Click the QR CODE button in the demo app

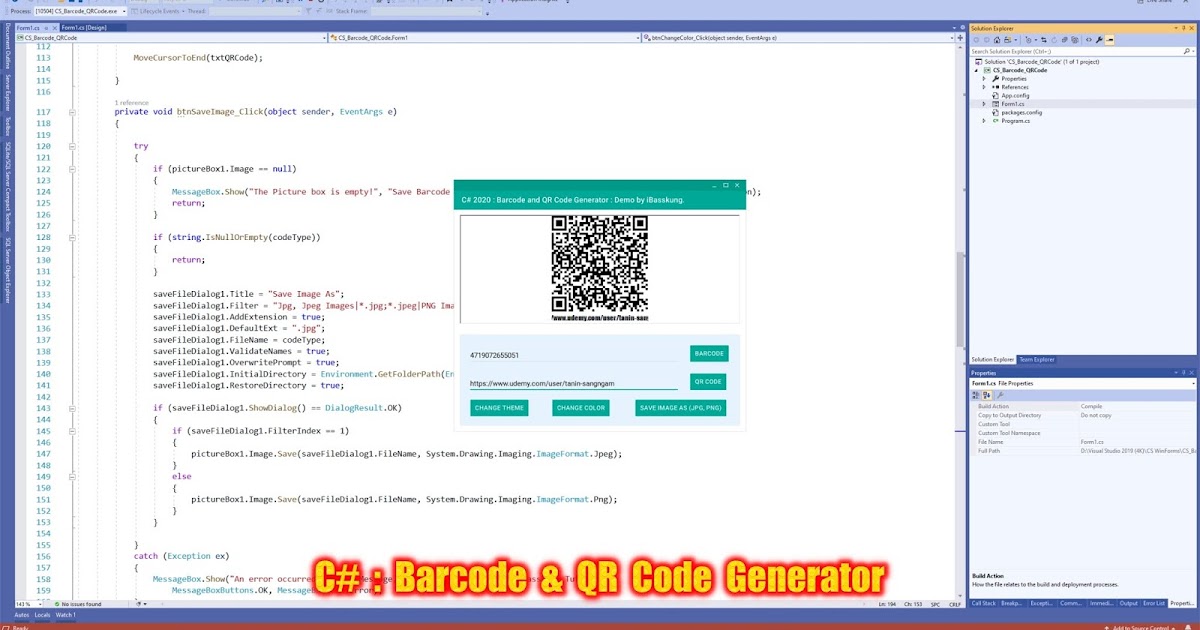(707, 381)
